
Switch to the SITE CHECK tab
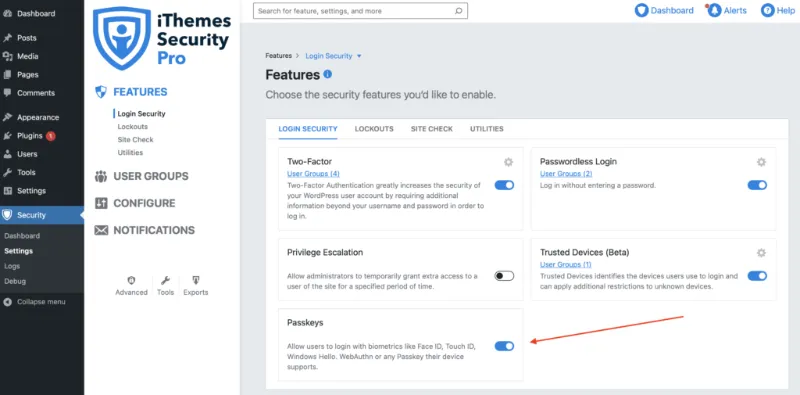(432, 129)
